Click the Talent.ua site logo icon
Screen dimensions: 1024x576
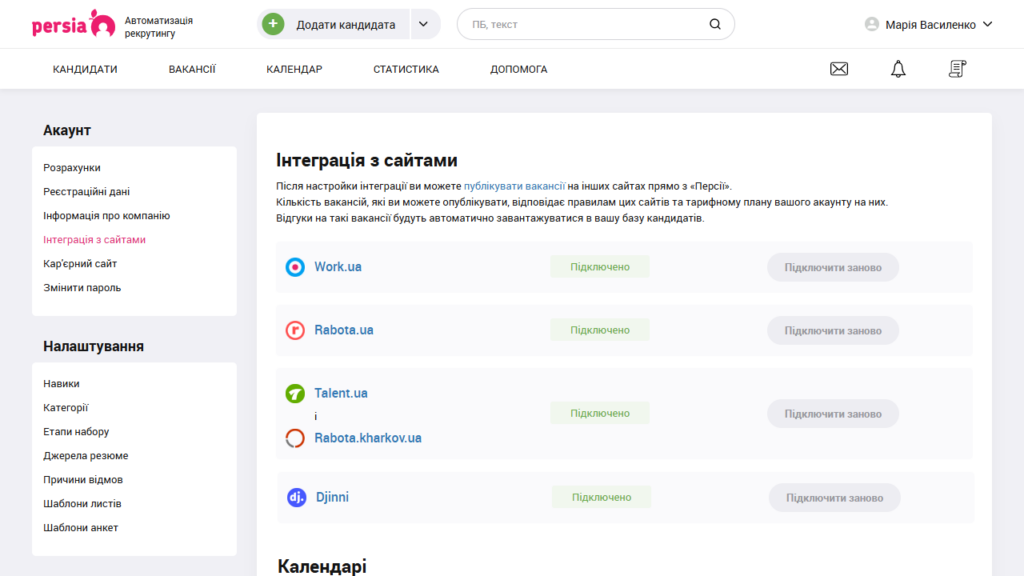295,393
